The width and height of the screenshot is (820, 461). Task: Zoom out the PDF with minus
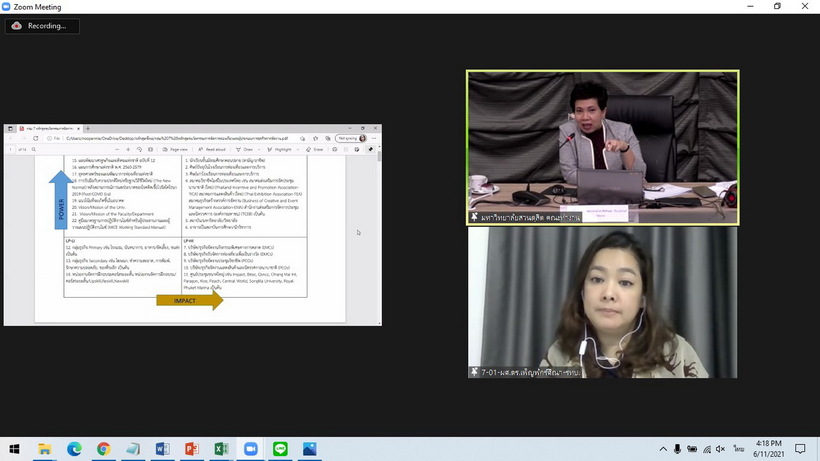click(x=117, y=149)
